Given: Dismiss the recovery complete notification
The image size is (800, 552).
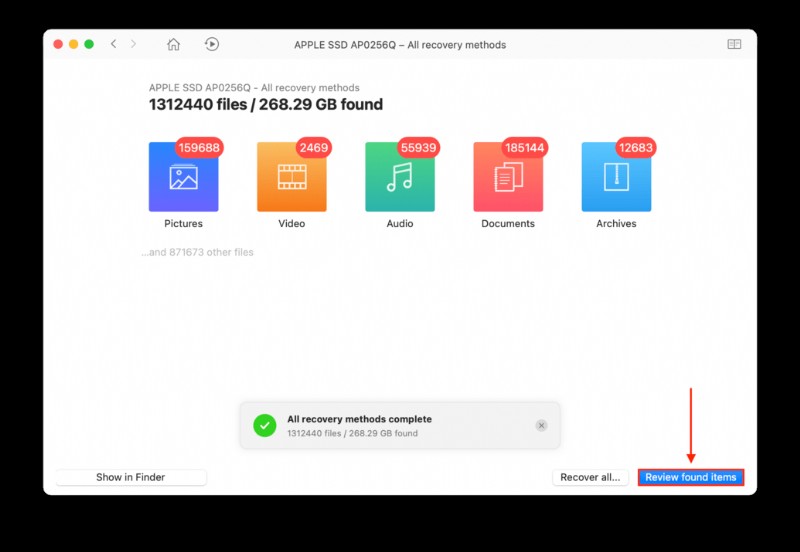Looking at the screenshot, I should click(x=541, y=425).
